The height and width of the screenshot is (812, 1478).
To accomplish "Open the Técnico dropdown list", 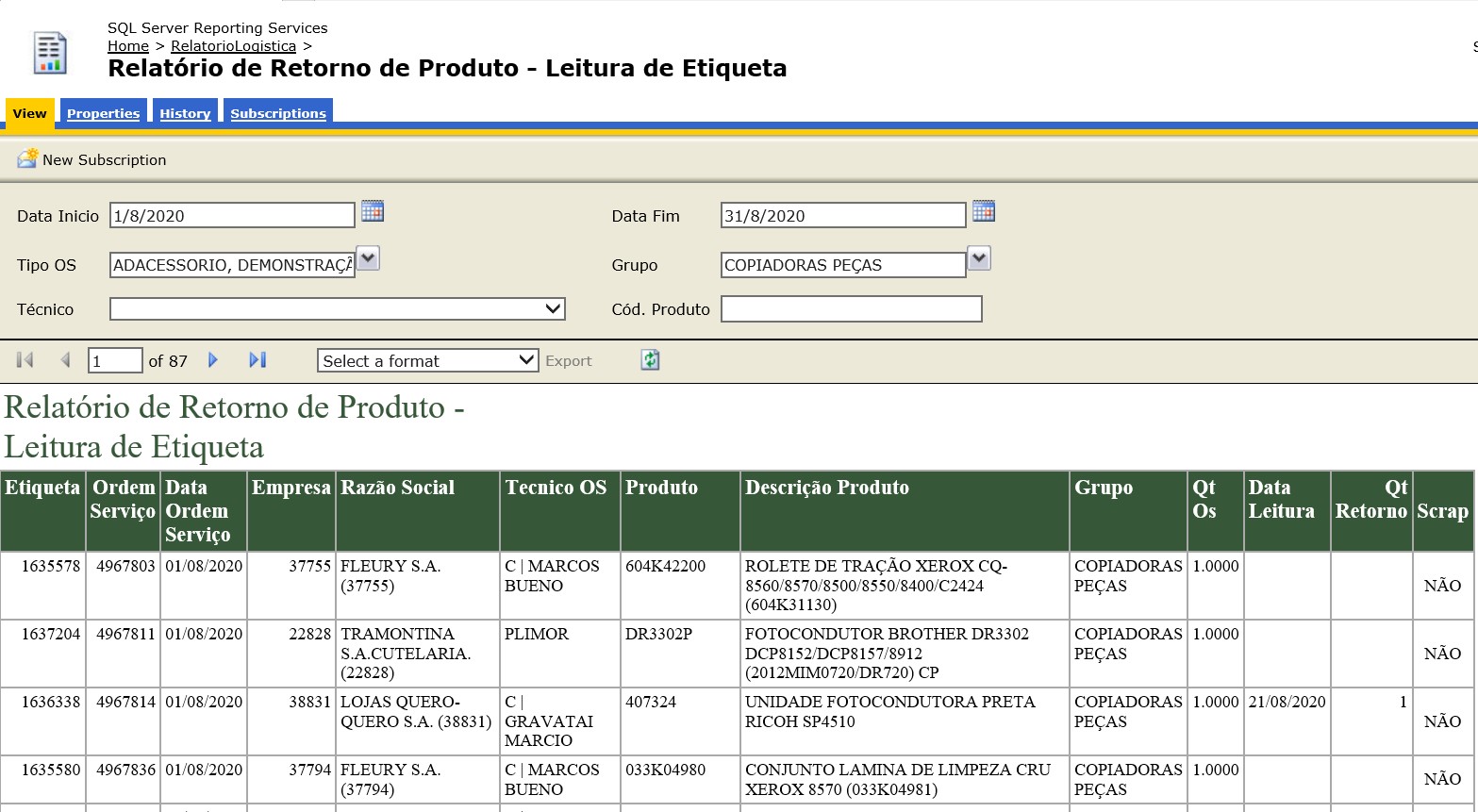I will [x=338, y=308].
